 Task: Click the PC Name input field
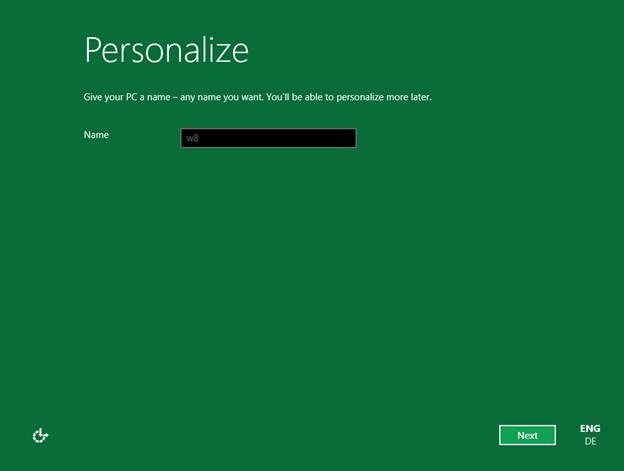(x=269, y=138)
